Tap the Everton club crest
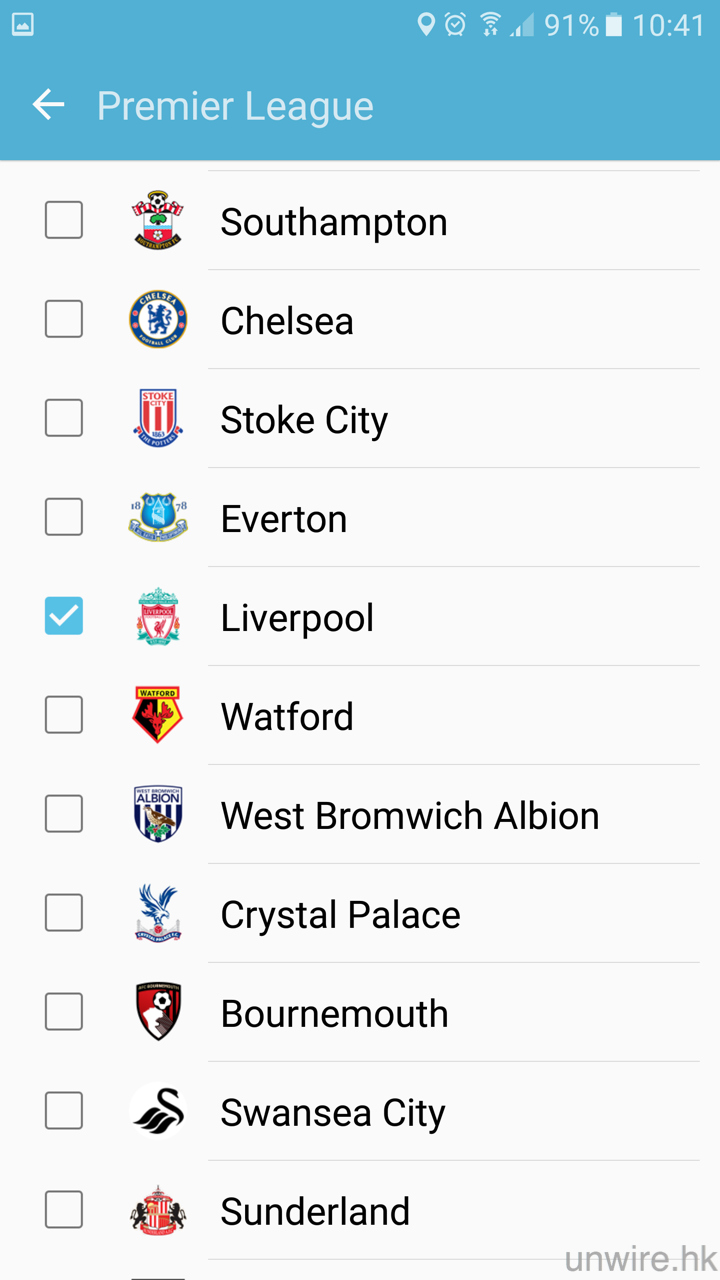The width and height of the screenshot is (720, 1280). (x=158, y=517)
